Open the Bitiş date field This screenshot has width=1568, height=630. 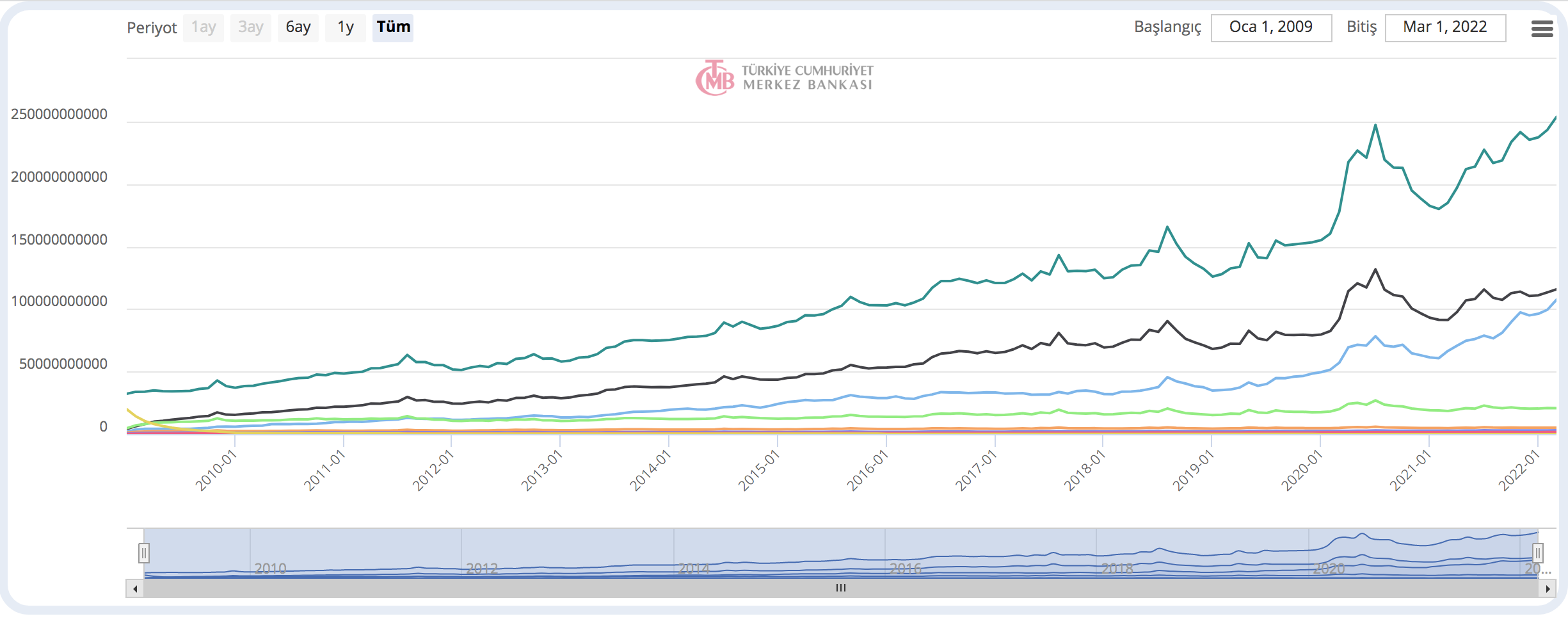(x=1444, y=28)
